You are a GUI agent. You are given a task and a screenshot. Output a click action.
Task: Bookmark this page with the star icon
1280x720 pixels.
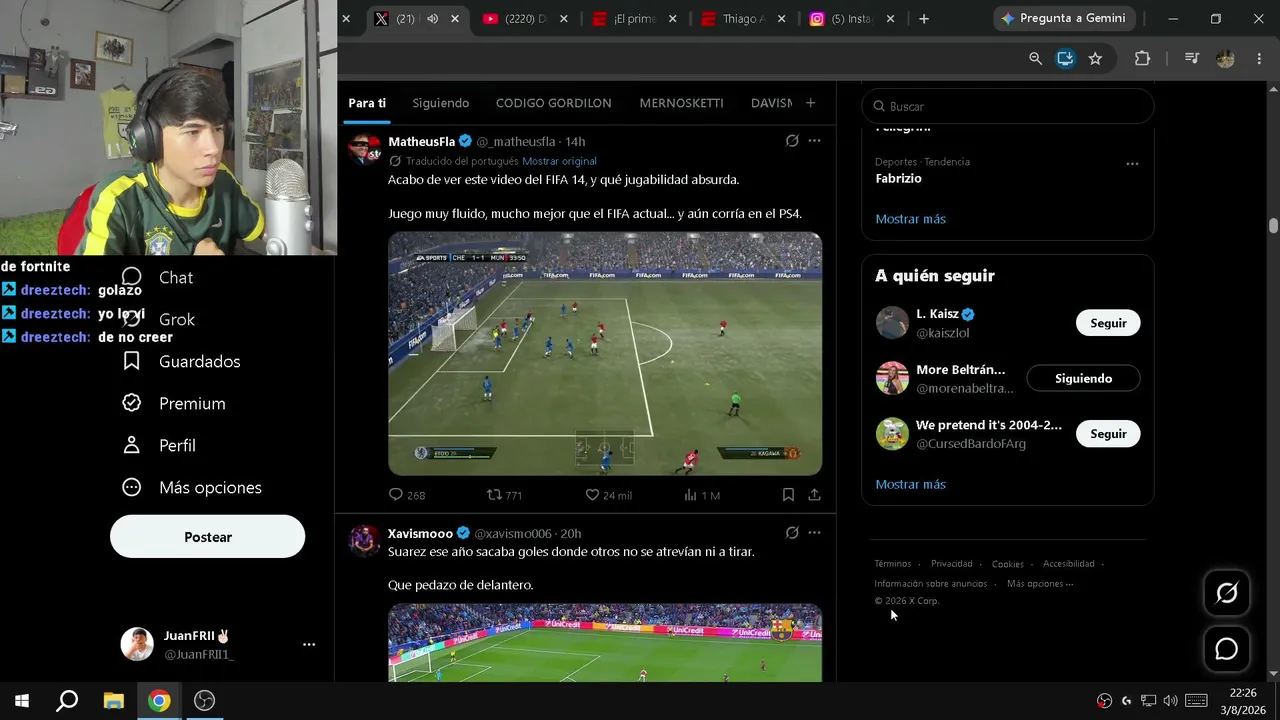point(1095,59)
